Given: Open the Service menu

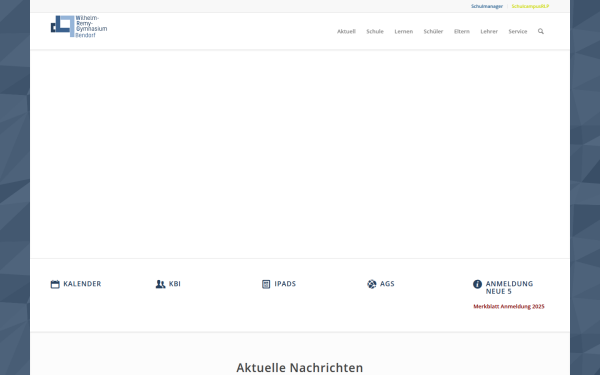Looking at the screenshot, I should coord(518,31).
